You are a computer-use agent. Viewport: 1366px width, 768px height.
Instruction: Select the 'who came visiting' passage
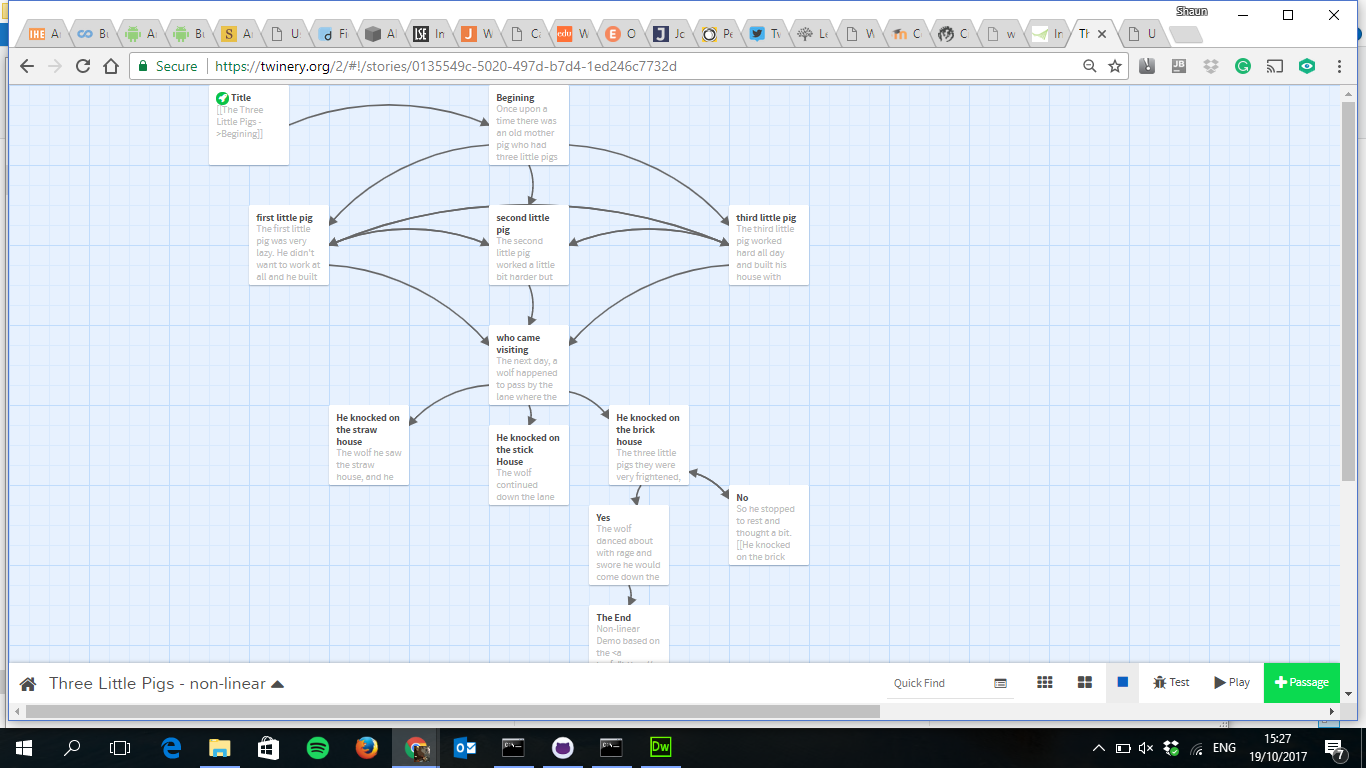coord(528,364)
